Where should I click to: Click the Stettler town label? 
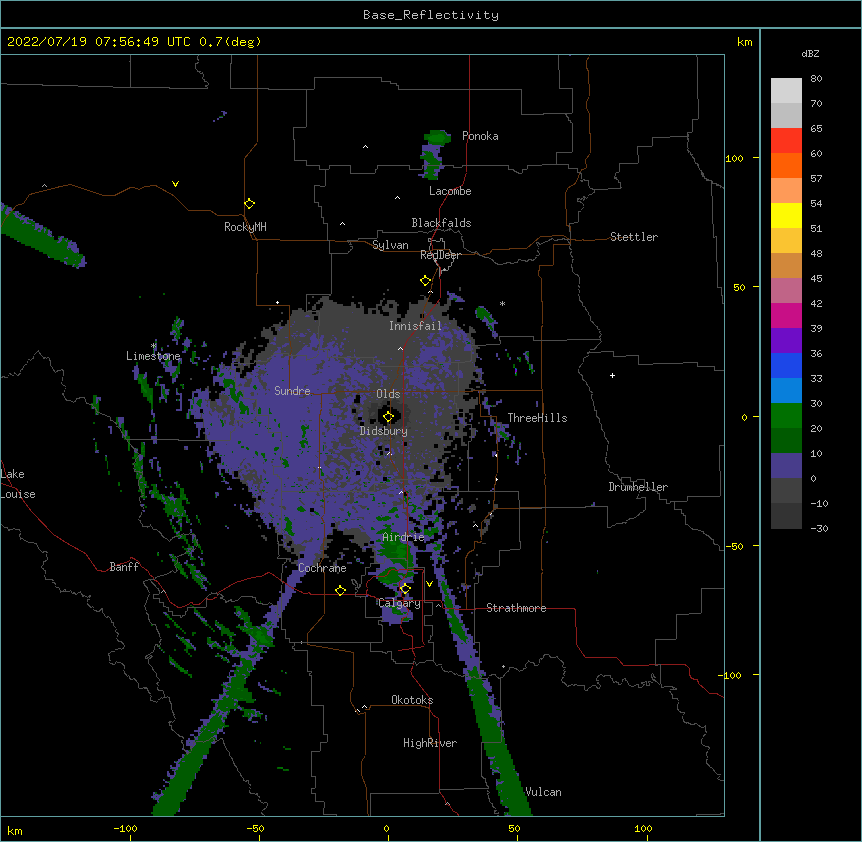tap(634, 237)
